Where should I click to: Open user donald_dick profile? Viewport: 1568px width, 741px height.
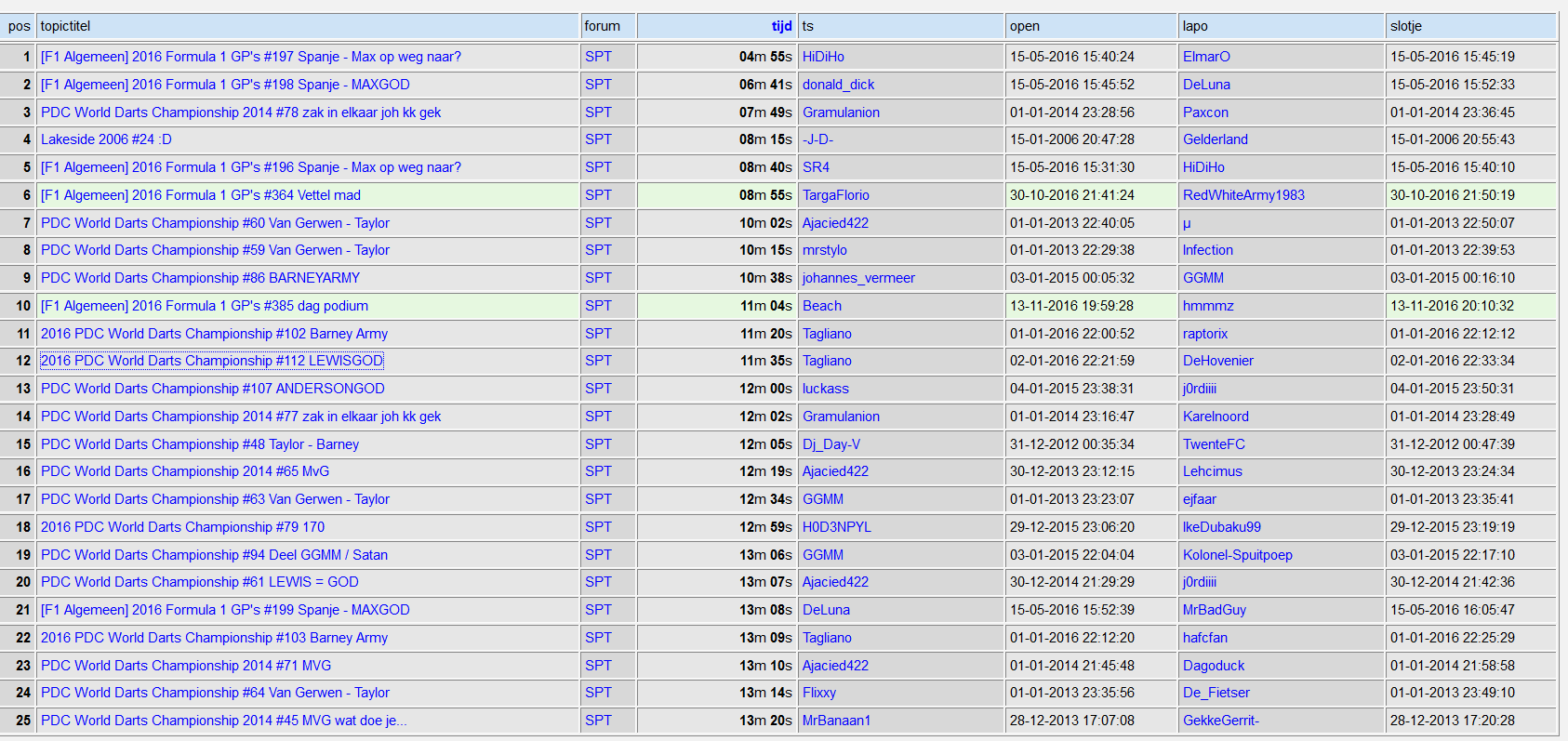point(838,85)
